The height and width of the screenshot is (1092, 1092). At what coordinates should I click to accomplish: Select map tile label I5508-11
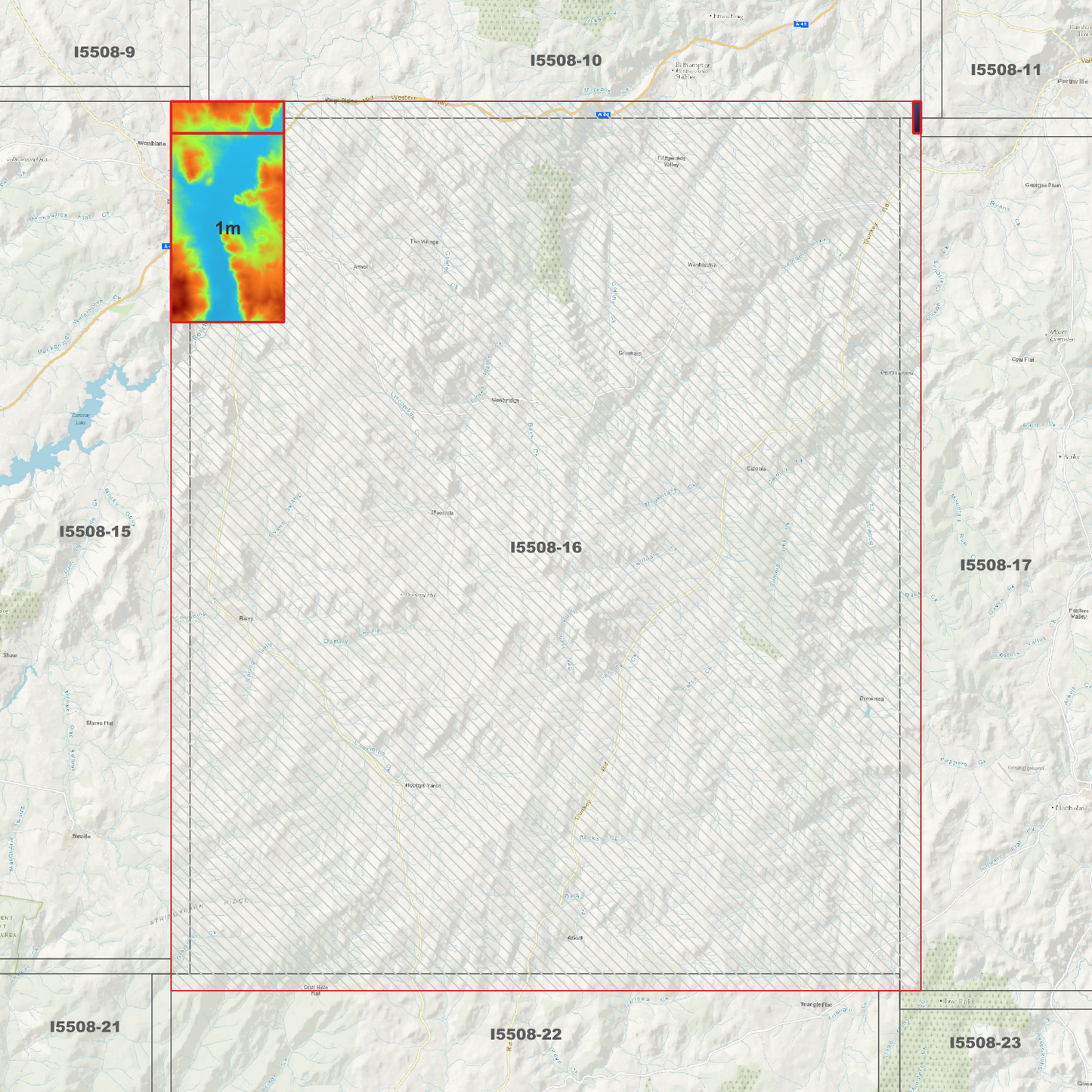tap(1005, 70)
